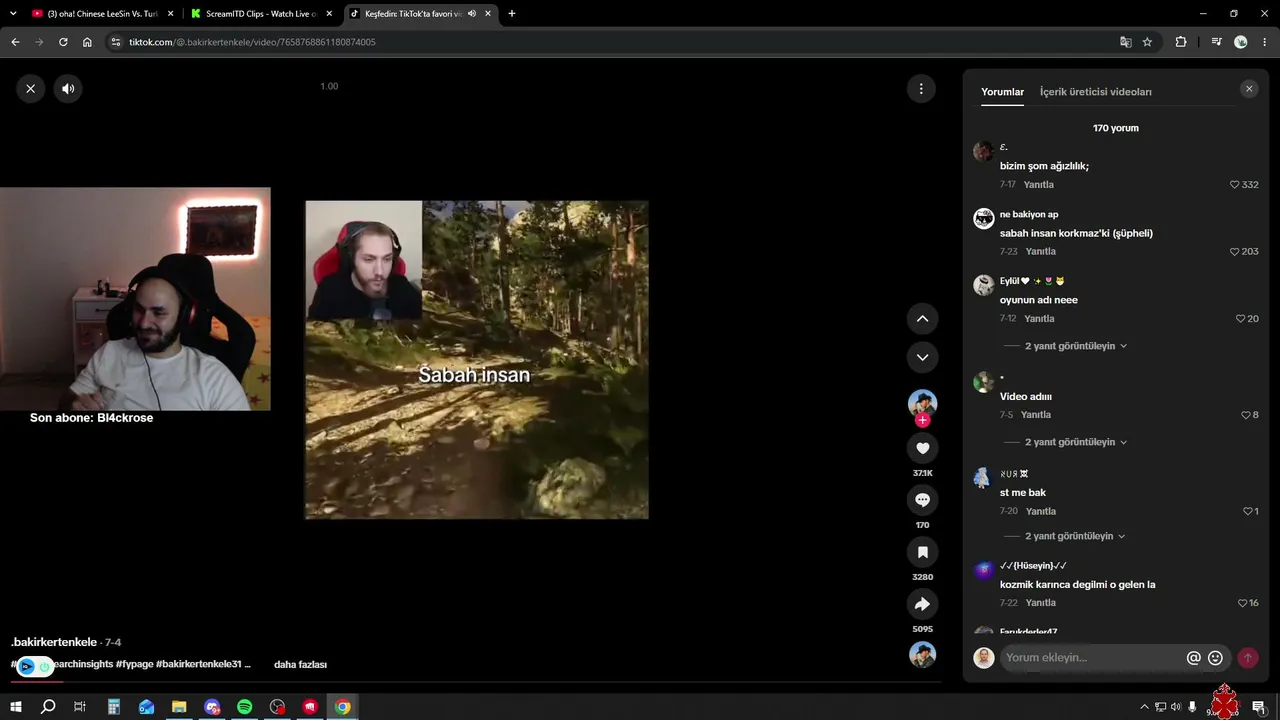Open the Chrome three-dot menu
Image resolution: width=1280 pixels, height=720 pixels.
pyautogui.click(x=1265, y=42)
